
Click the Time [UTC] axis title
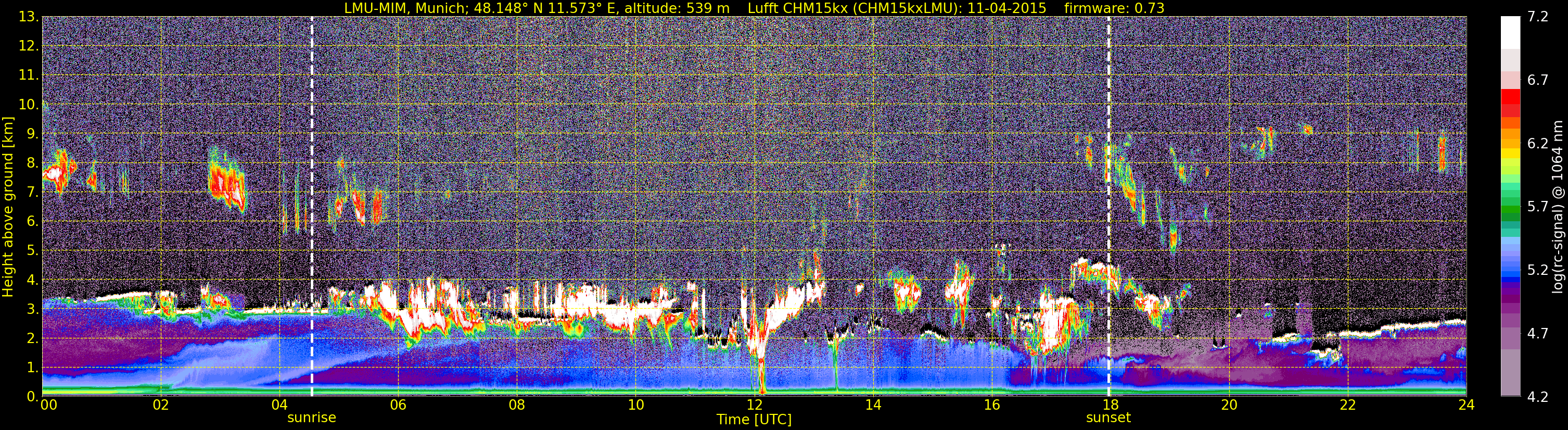754,420
